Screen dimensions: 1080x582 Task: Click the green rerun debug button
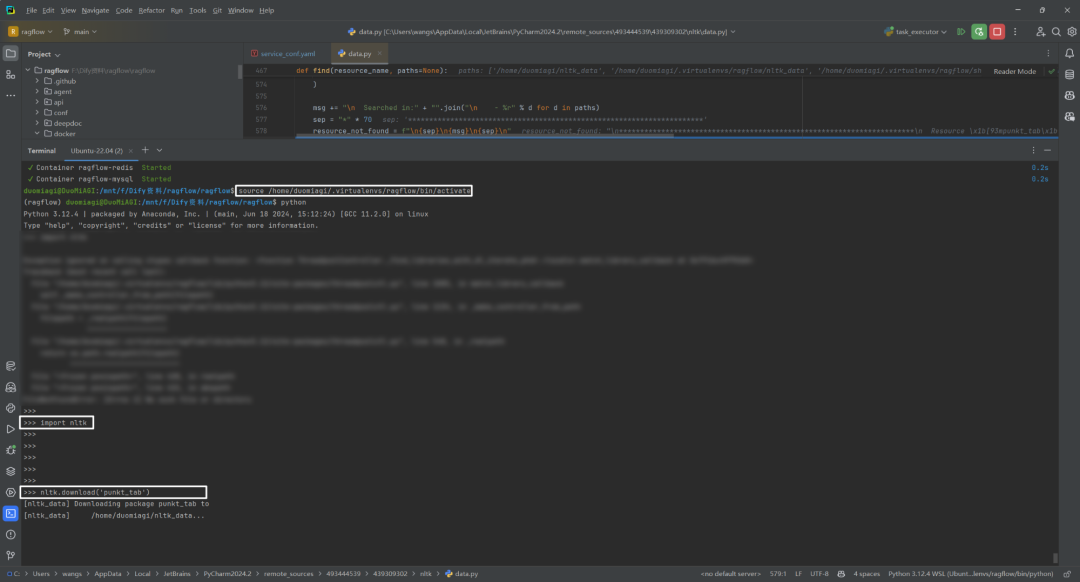[x=979, y=32]
